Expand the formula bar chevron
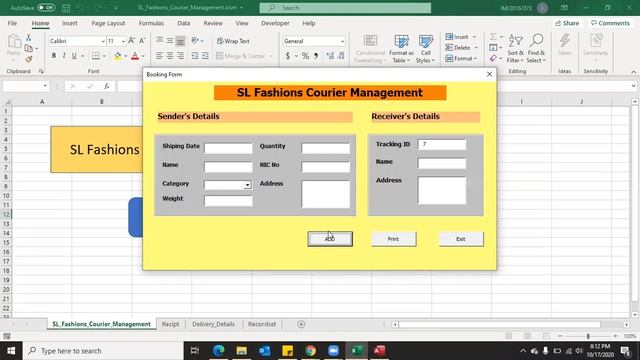Screen dimensions: 640x360 pos(633,86)
